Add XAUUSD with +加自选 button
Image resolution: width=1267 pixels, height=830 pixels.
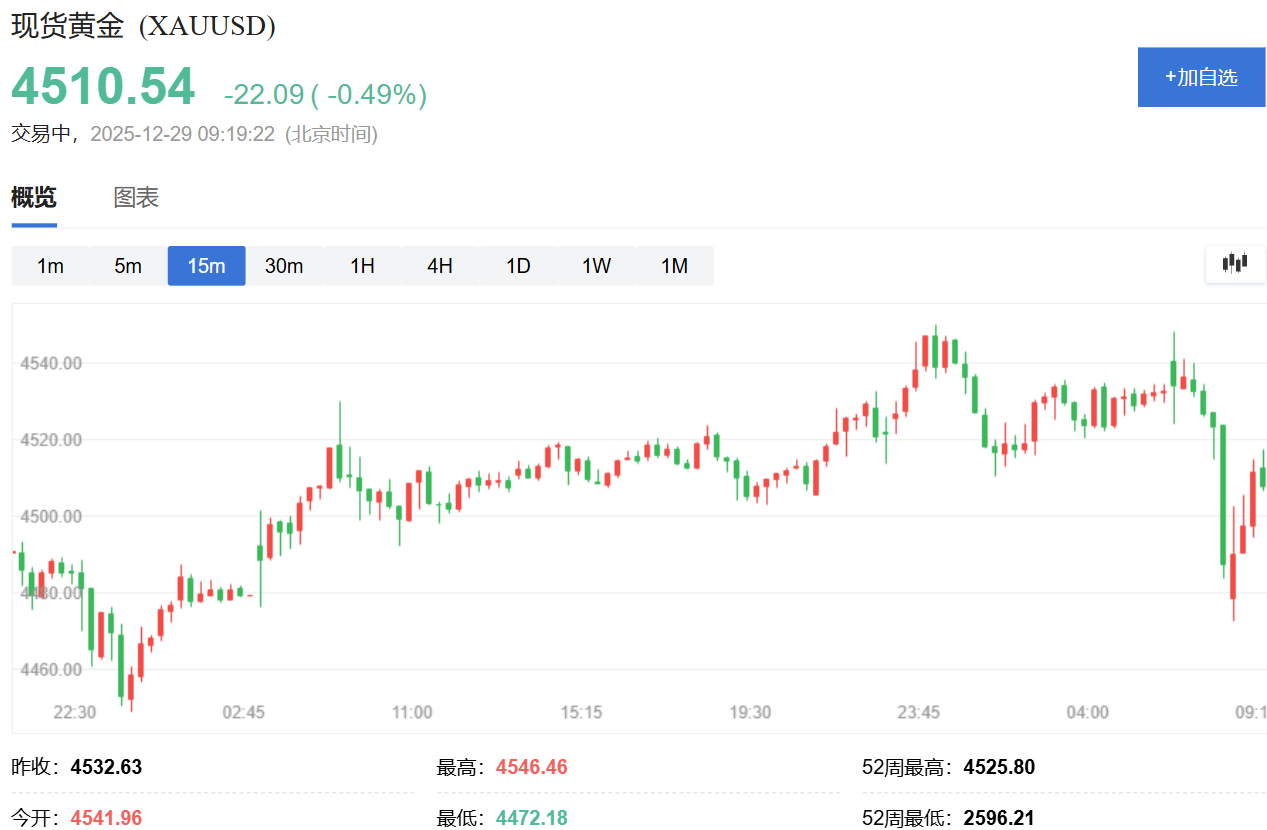(x=1201, y=77)
